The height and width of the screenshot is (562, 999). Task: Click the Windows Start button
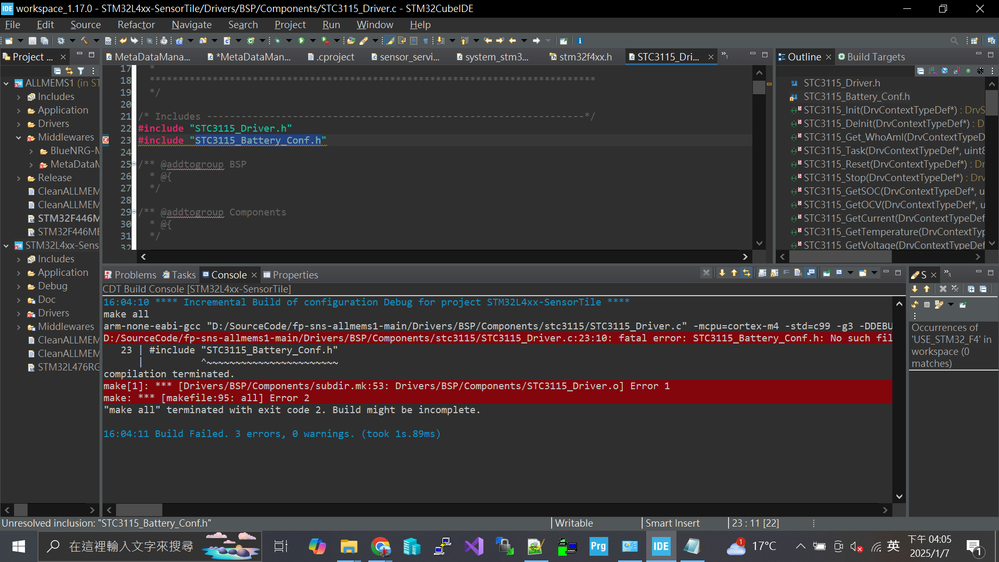point(18,547)
